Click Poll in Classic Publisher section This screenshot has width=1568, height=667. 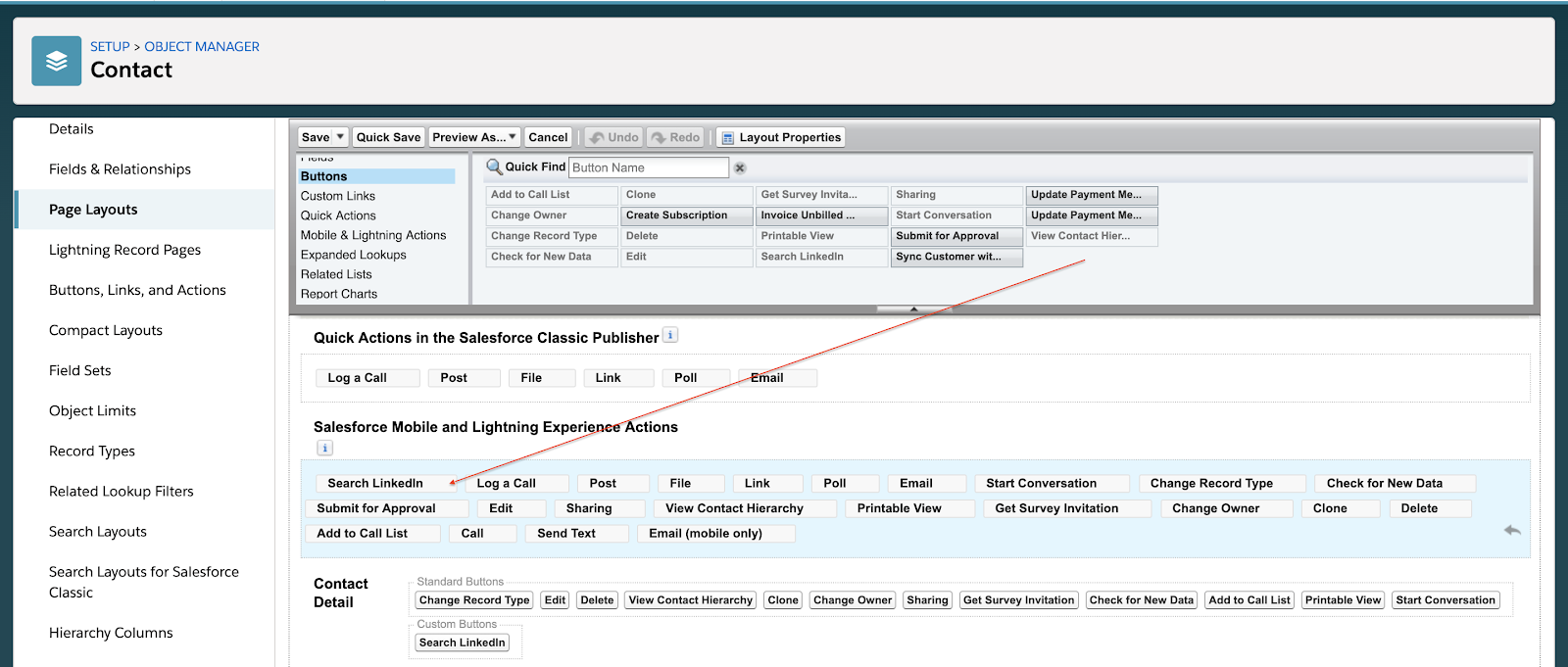(696, 378)
